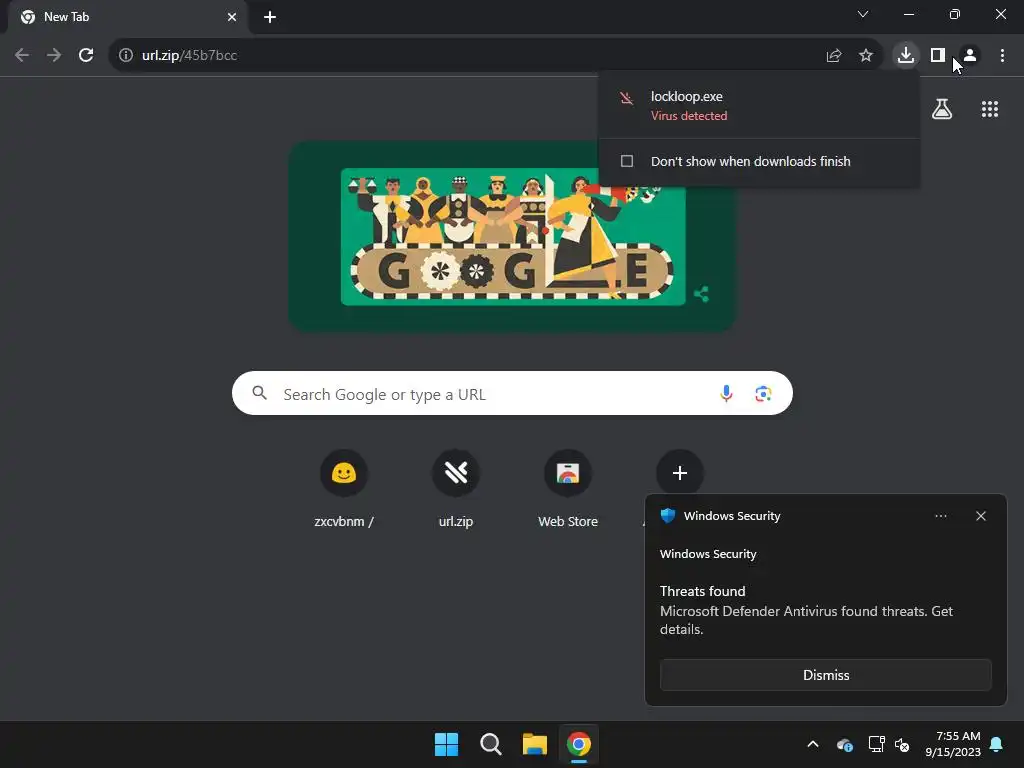The width and height of the screenshot is (1024, 768).
Task: Share the Google Doodle
Action: [701, 294]
